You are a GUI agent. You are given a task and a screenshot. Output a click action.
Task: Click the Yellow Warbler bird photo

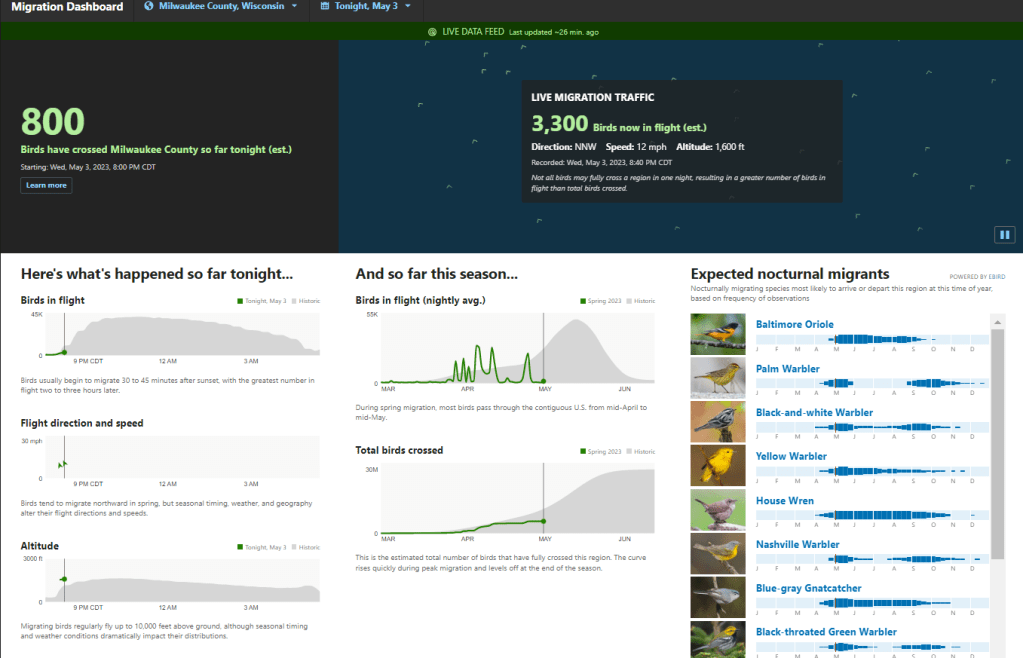tap(718, 466)
